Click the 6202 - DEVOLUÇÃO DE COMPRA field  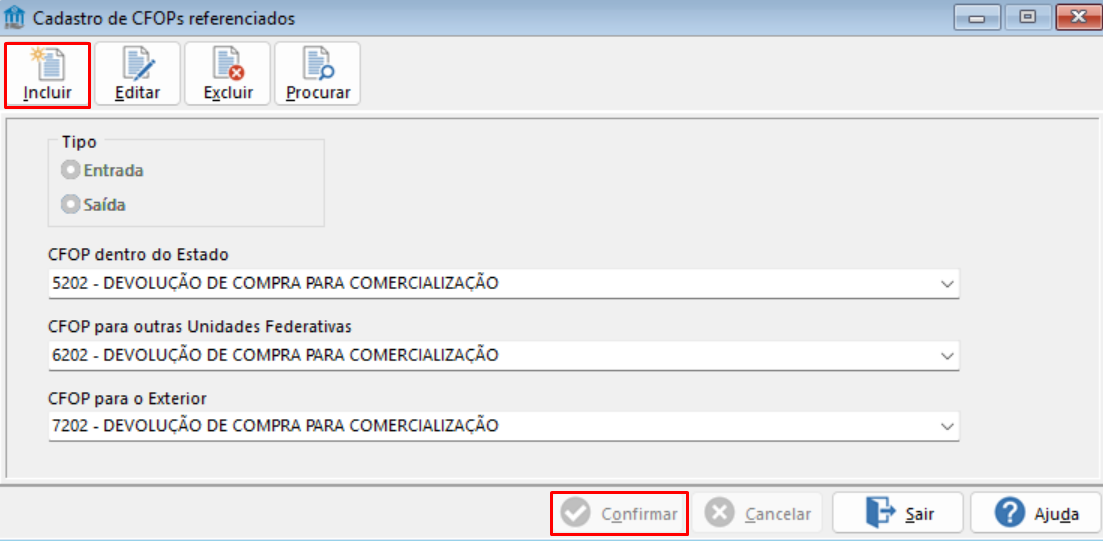[x=504, y=355]
